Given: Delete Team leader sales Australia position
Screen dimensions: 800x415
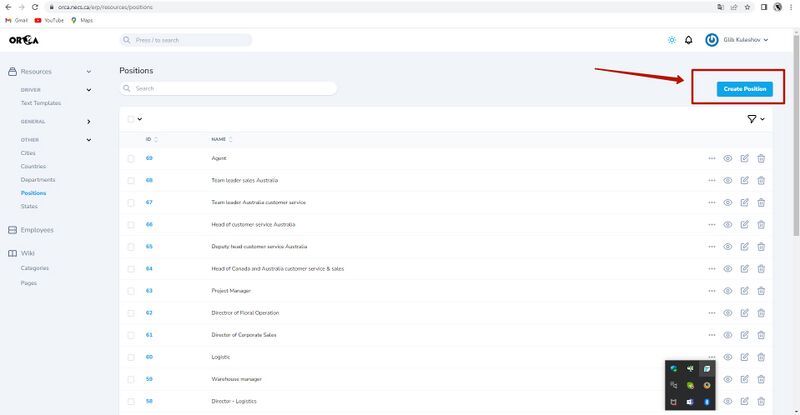Looking at the screenshot, I should point(761,180).
